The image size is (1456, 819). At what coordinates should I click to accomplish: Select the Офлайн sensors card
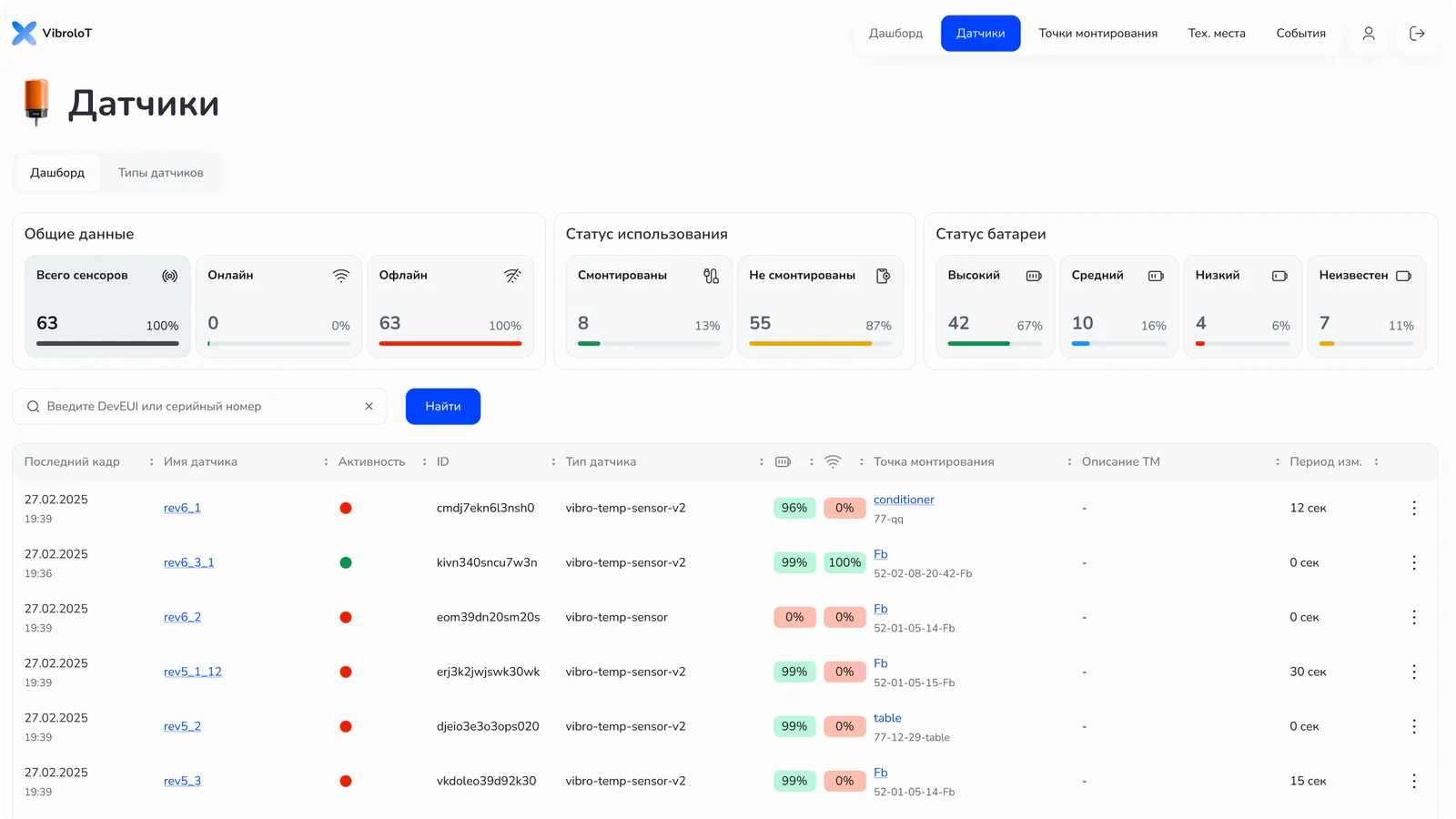(x=450, y=306)
